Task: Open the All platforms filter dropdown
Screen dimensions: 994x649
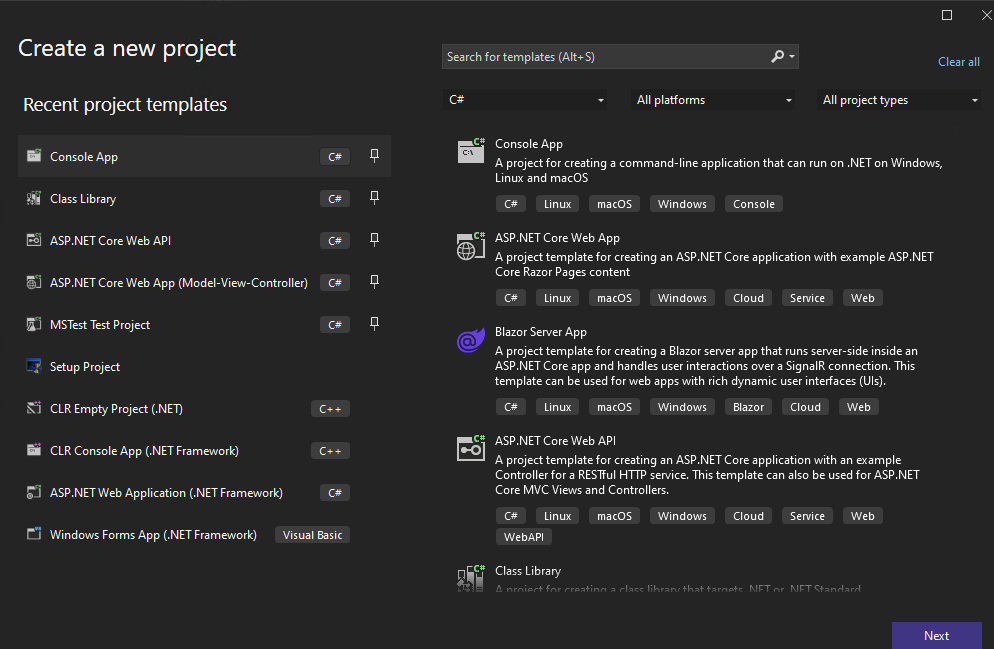Action: click(713, 100)
